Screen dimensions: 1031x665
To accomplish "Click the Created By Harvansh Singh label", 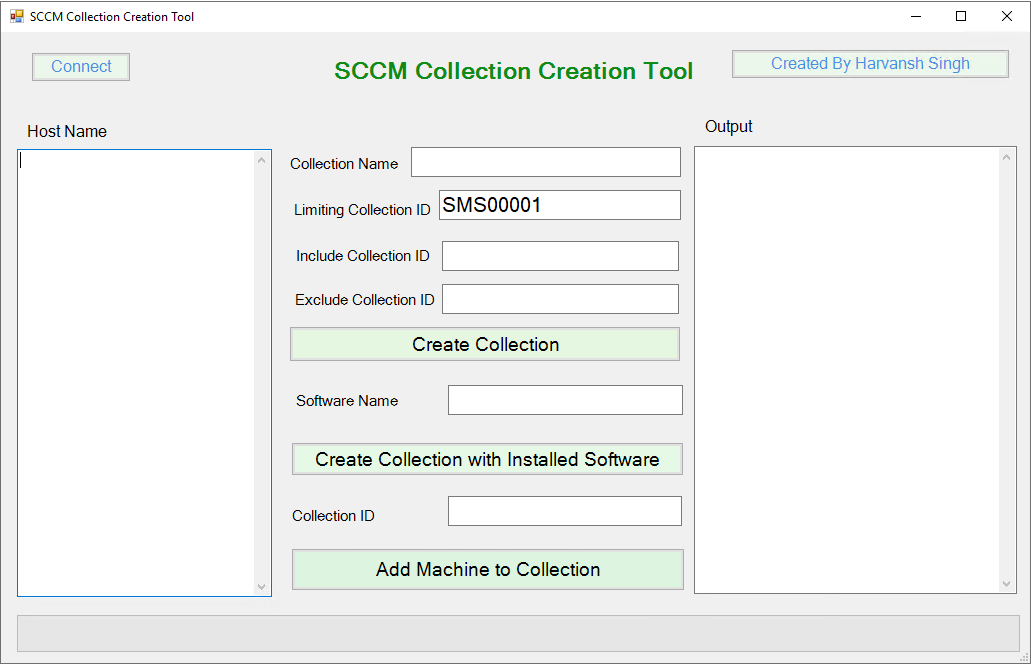I will (x=869, y=63).
